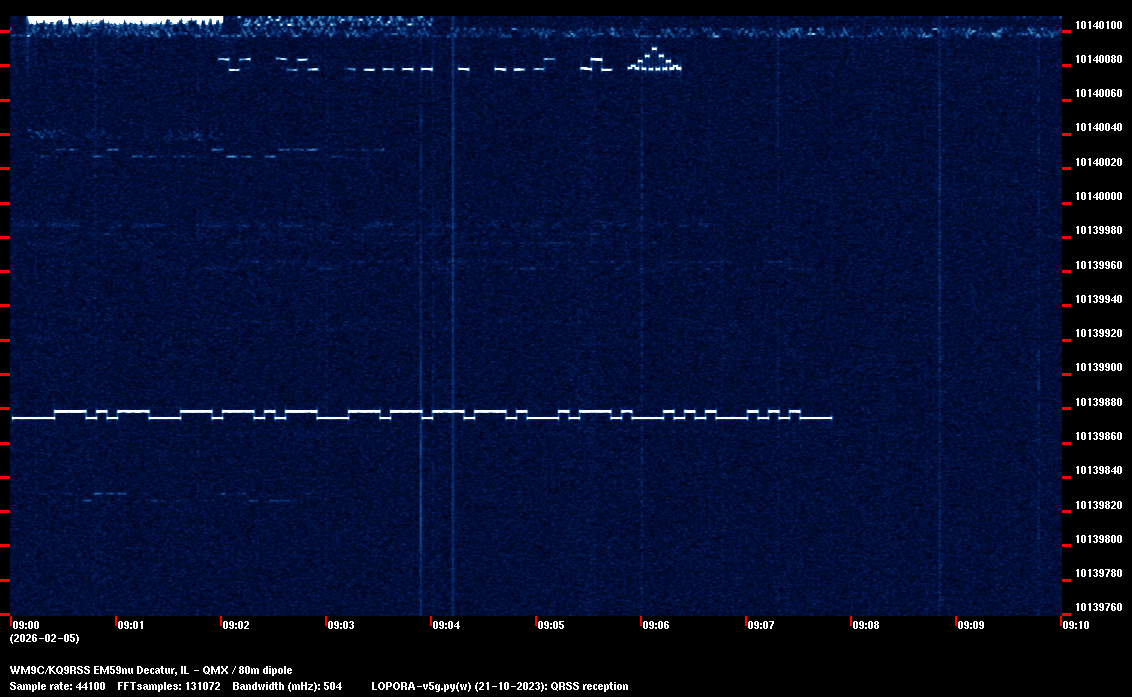Pick the 09:10 time marker
The width and height of the screenshot is (1132, 697).
point(1076,625)
